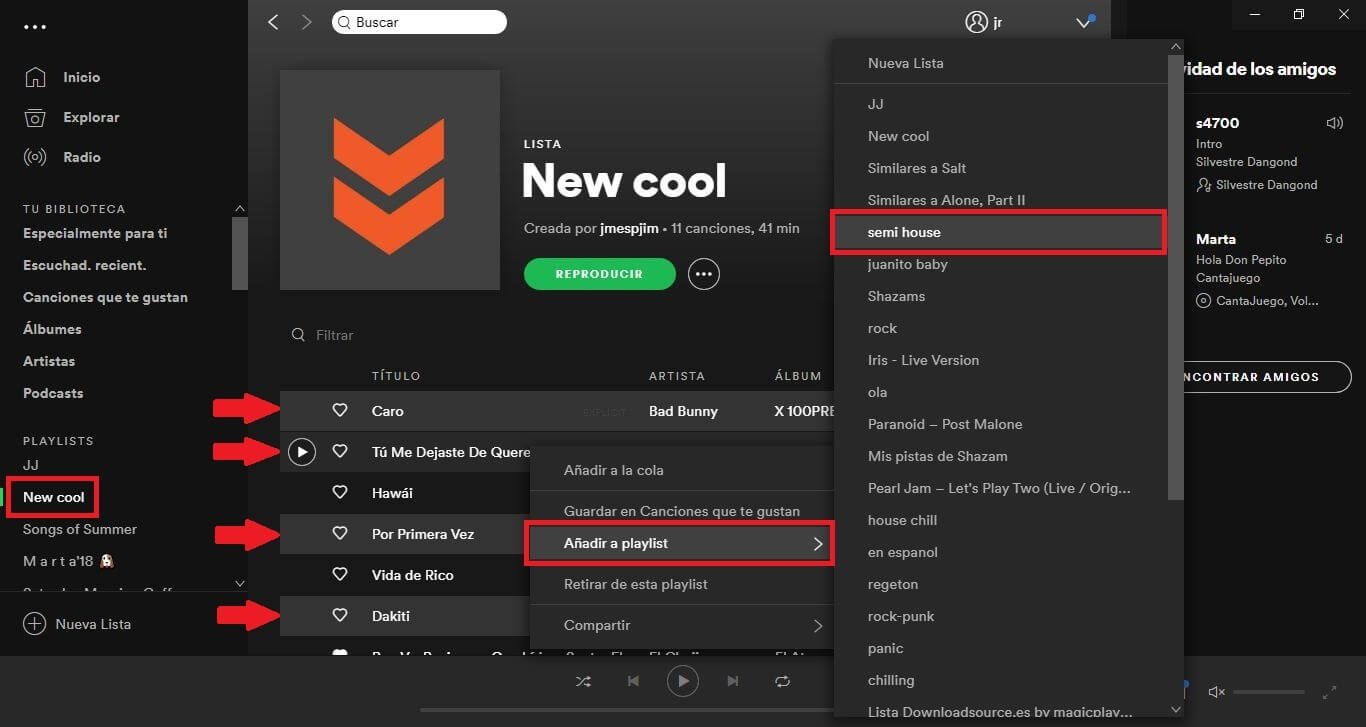
Task: Click the Buscar search field
Action: pos(419,22)
